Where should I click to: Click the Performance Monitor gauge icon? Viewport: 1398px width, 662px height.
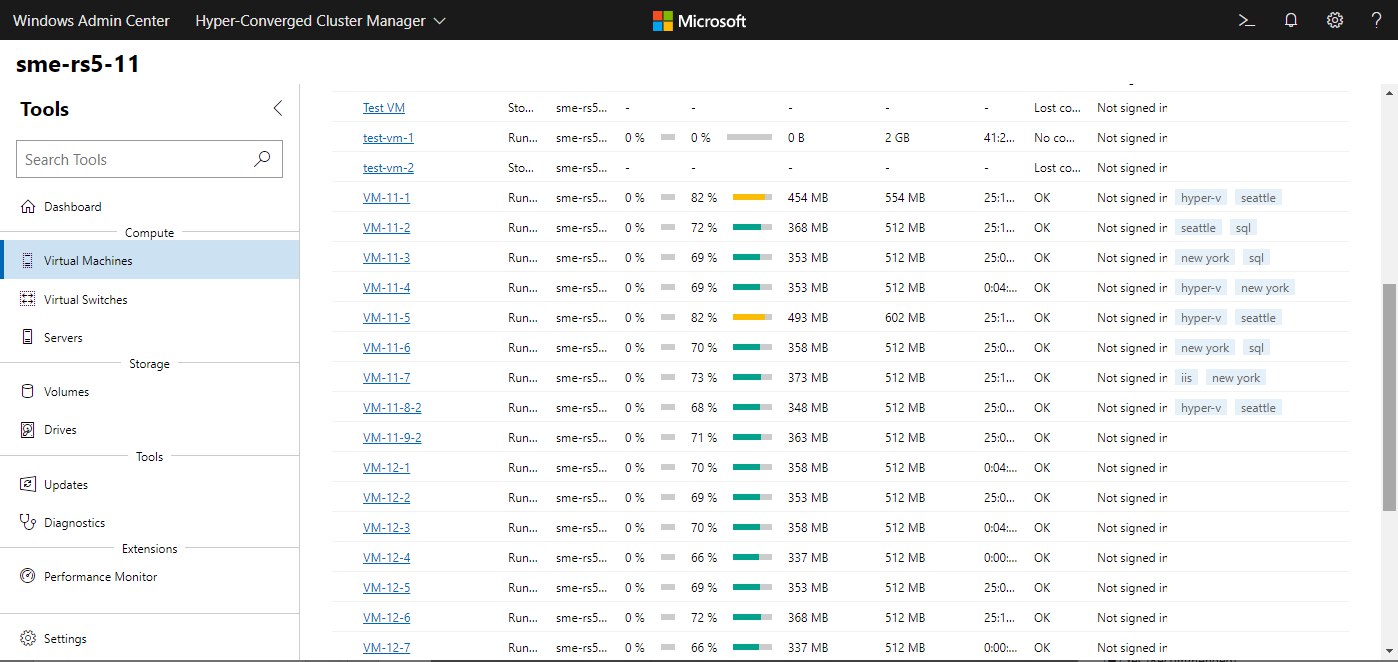27,577
